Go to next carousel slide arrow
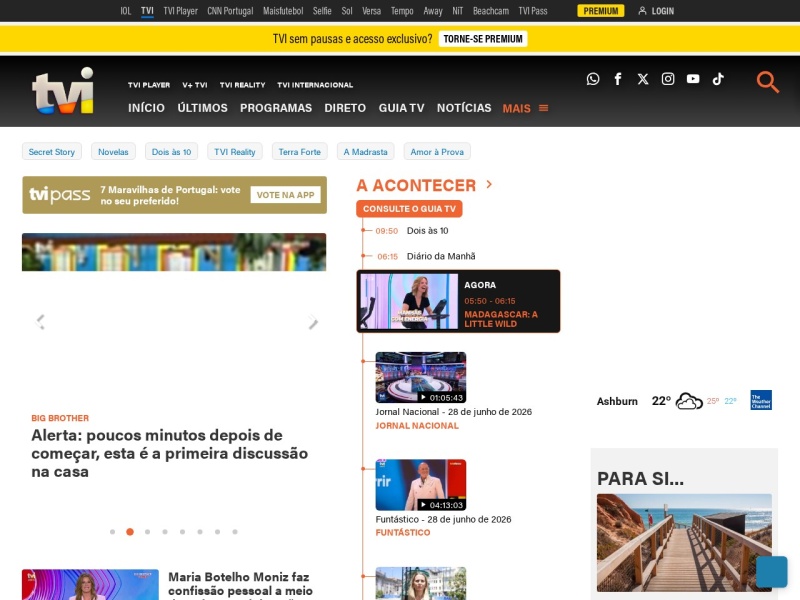Screen dimensions: 800x600 (313, 322)
